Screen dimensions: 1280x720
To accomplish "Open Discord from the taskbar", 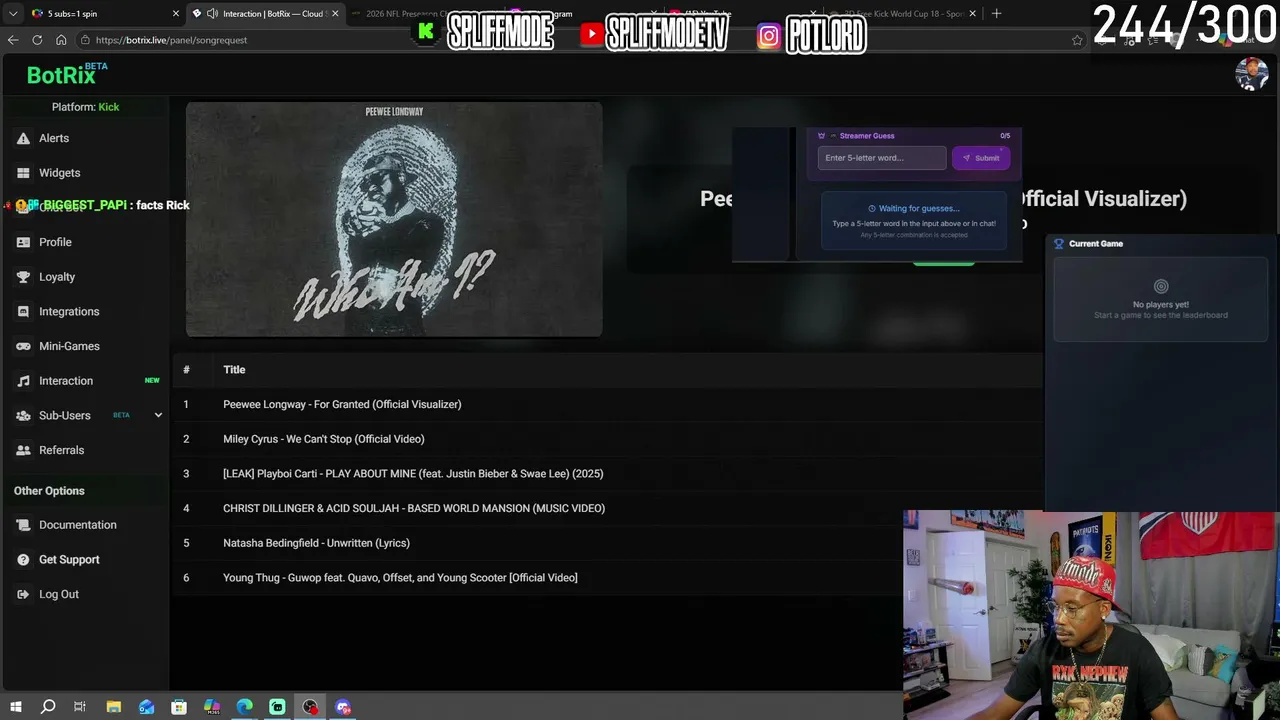I will [343, 707].
